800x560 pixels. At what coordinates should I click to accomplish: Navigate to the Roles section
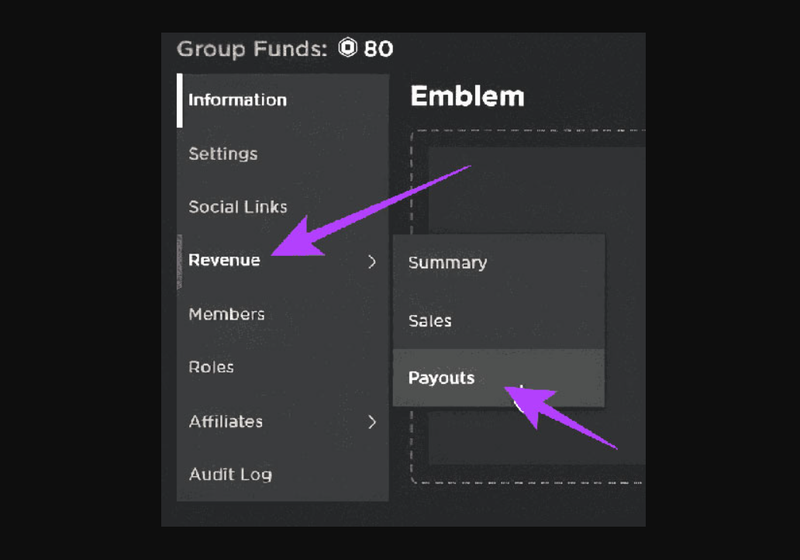[x=211, y=367]
